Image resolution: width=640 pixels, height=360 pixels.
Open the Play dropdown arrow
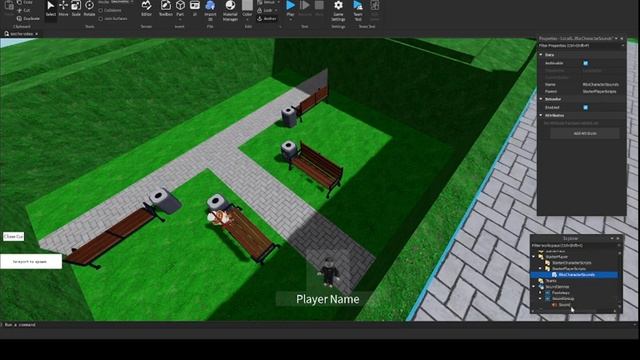click(x=290, y=19)
